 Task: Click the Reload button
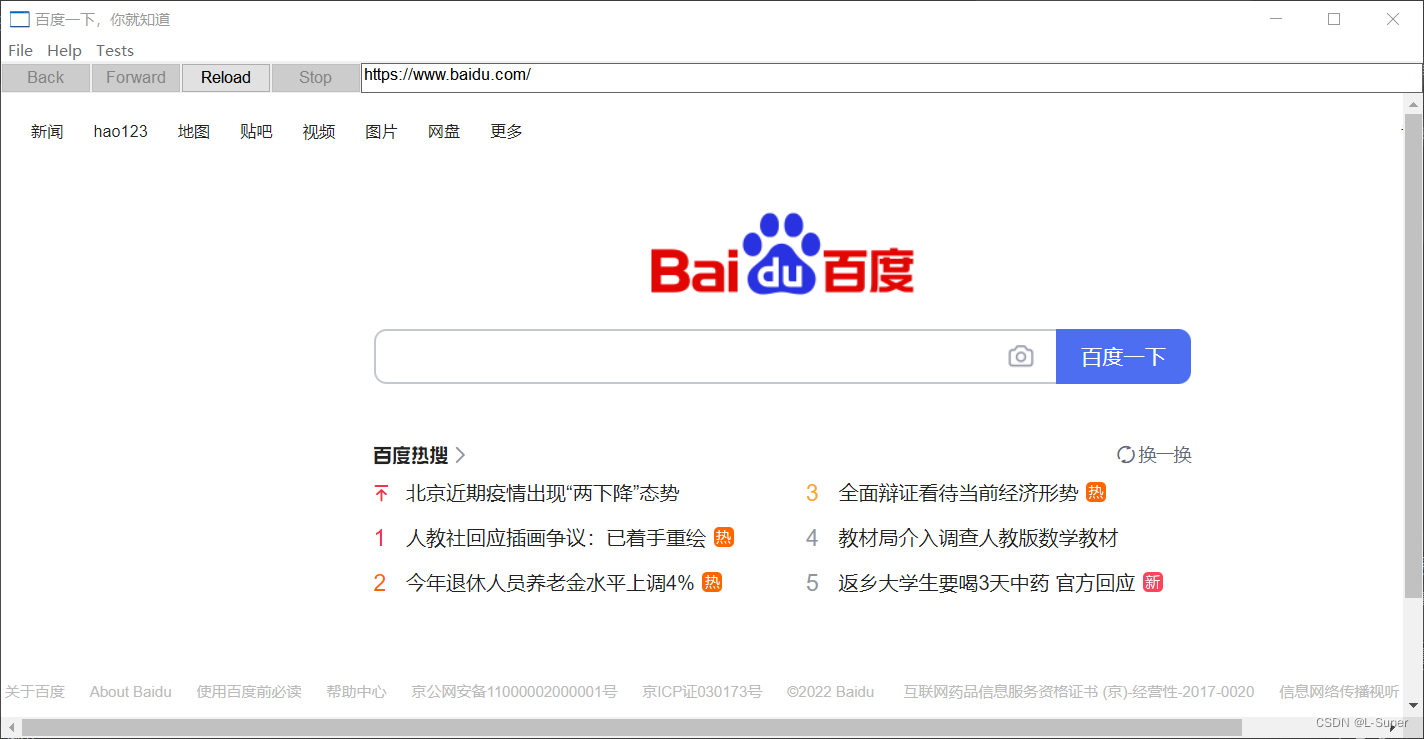[226, 78]
